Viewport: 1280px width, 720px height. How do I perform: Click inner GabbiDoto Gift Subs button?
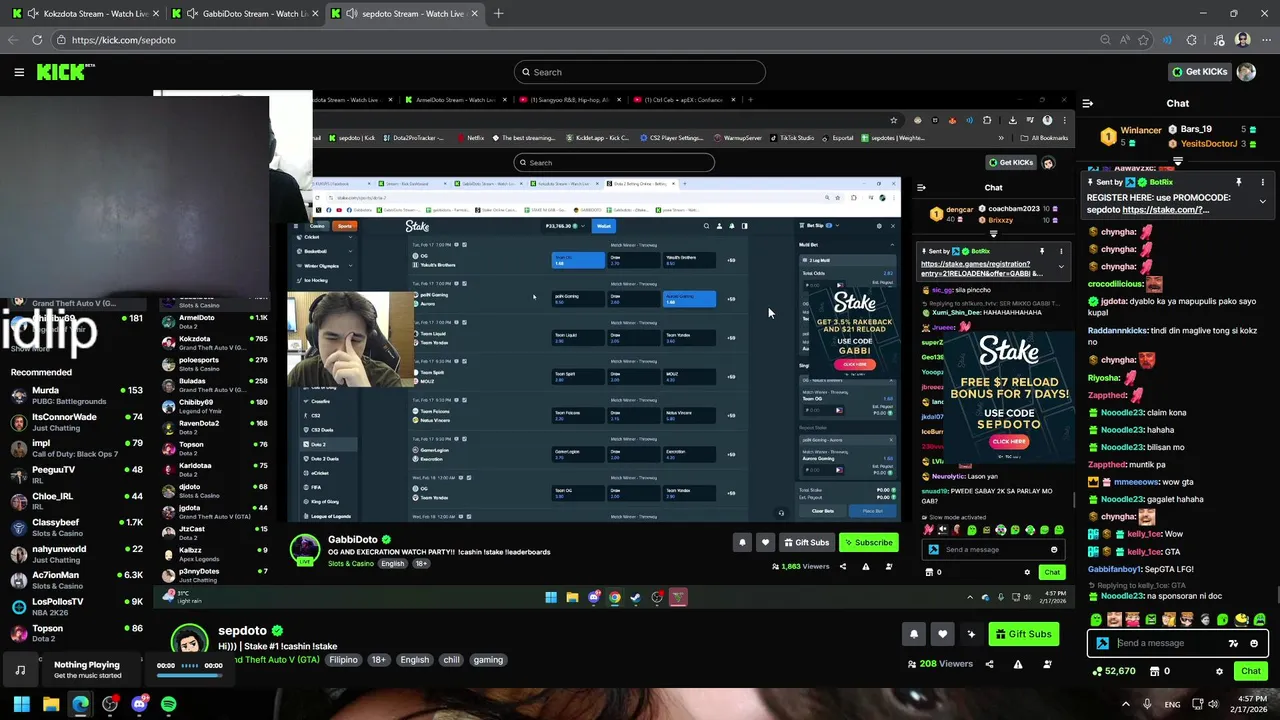[x=807, y=543]
